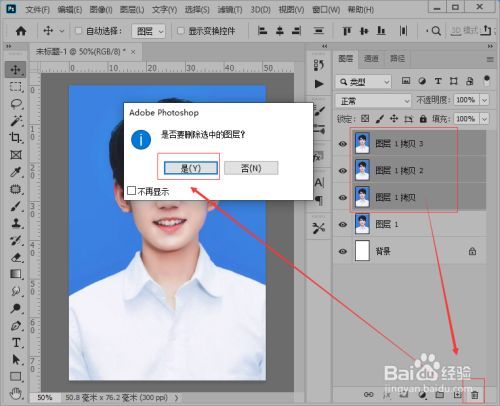This screenshot has height=406, width=500.
Task: Confirm deletion with 是(Y) button
Action: [x=191, y=168]
